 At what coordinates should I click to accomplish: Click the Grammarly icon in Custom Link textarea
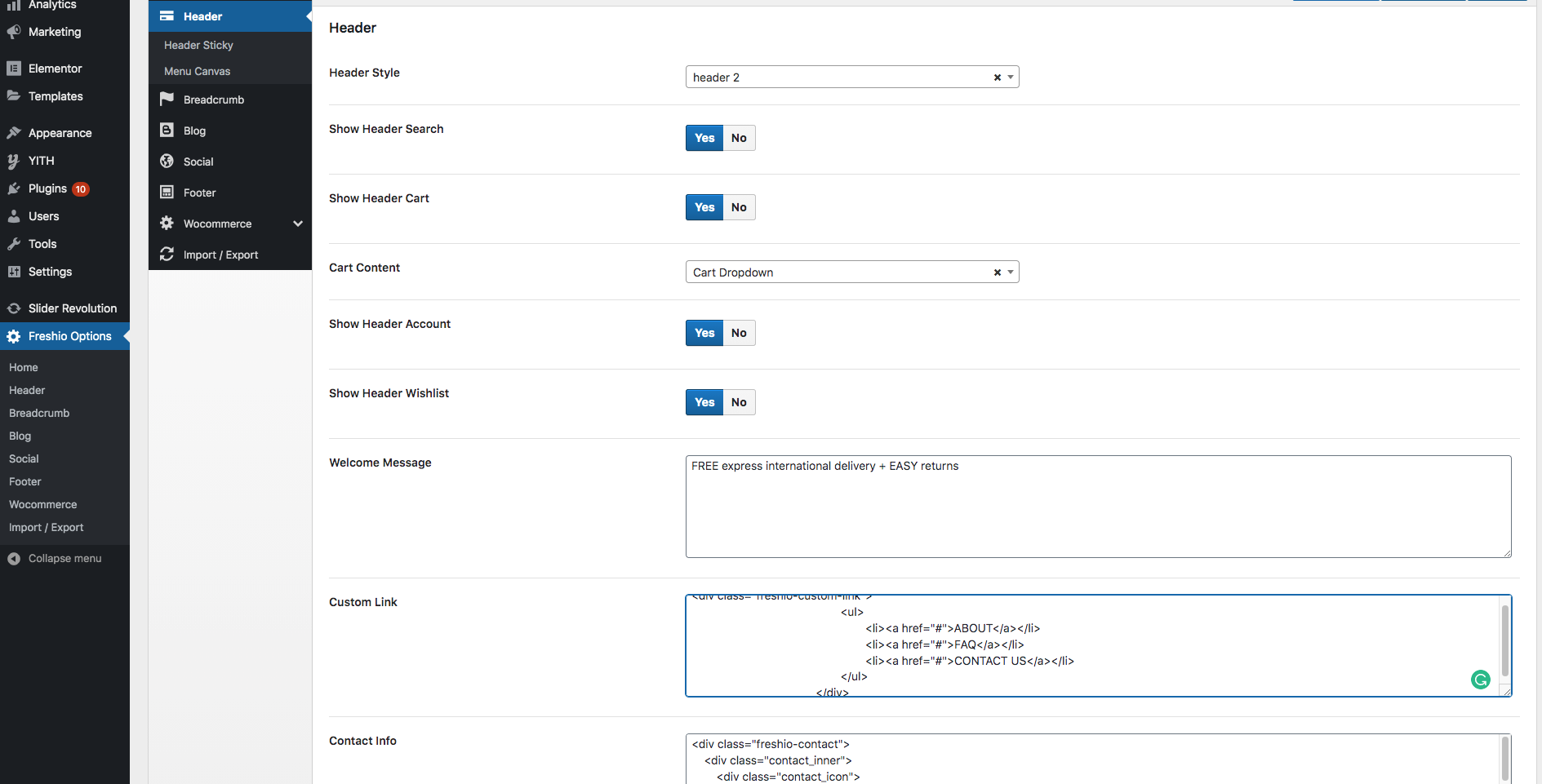pos(1480,680)
